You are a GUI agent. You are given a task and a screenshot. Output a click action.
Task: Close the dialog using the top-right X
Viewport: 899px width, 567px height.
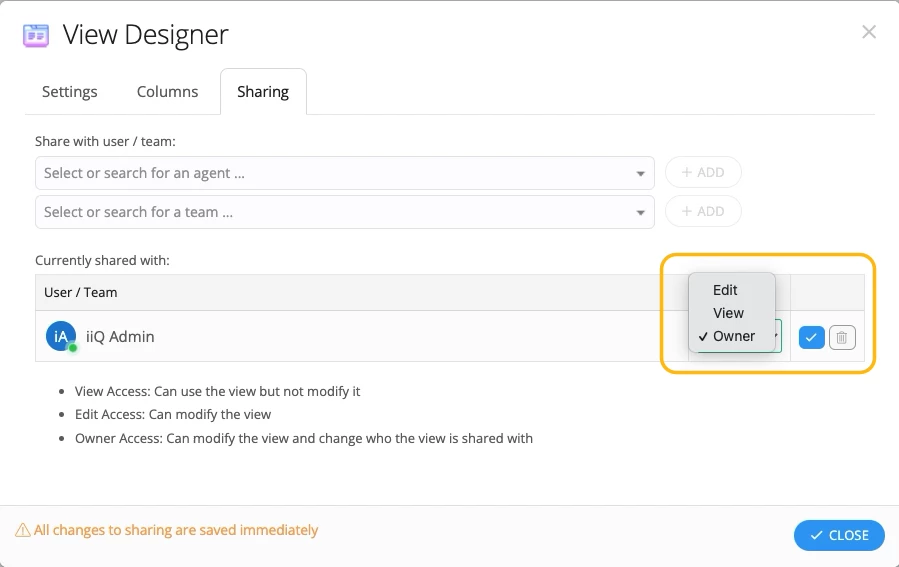pos(869,32)
